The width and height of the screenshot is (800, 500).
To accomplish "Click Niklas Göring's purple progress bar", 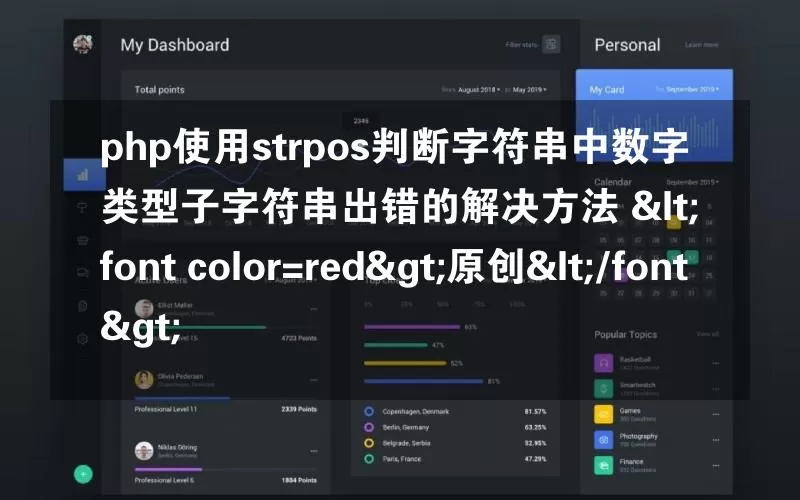I will (168, 469).
